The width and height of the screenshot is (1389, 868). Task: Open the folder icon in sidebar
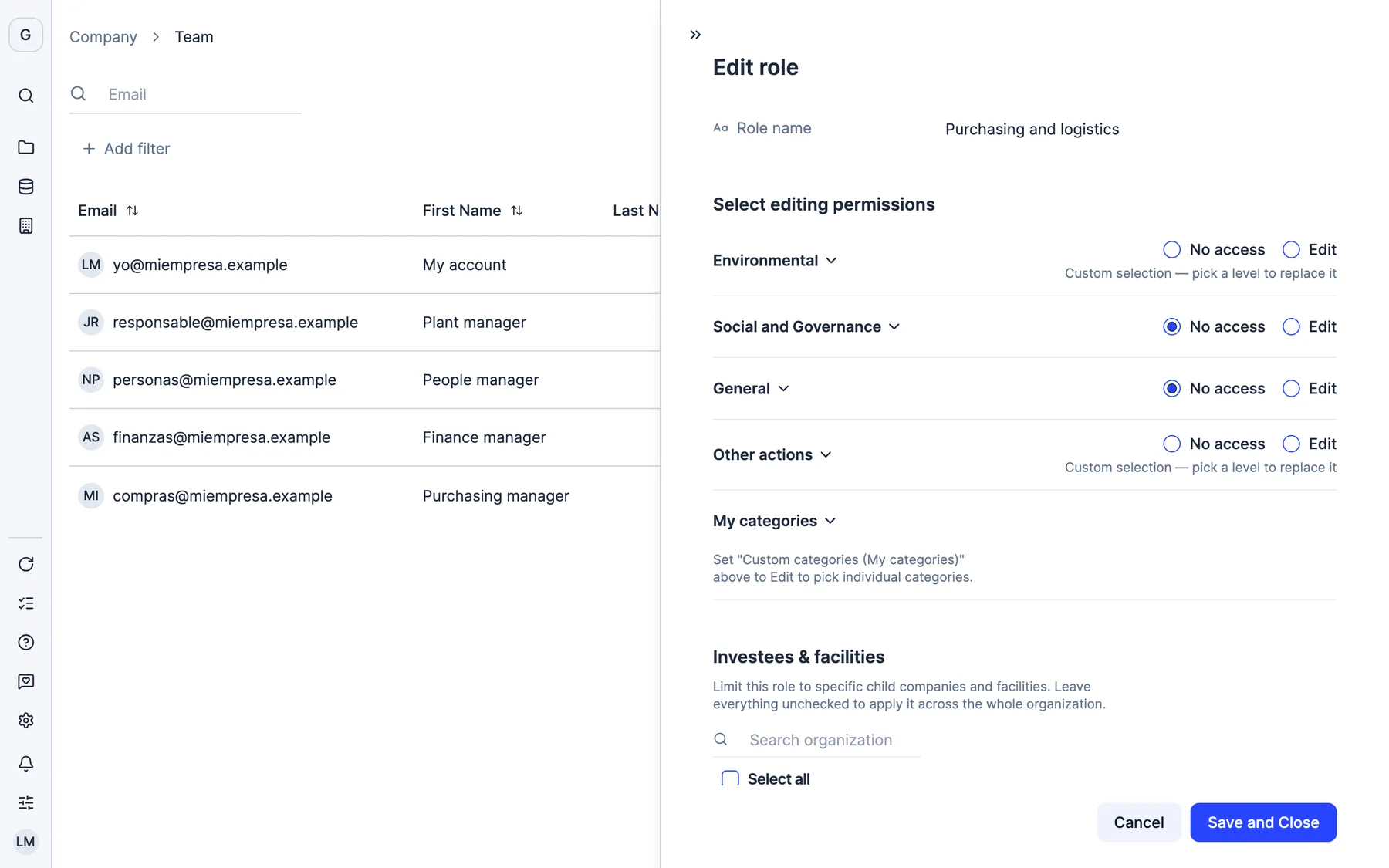(25, 147)
